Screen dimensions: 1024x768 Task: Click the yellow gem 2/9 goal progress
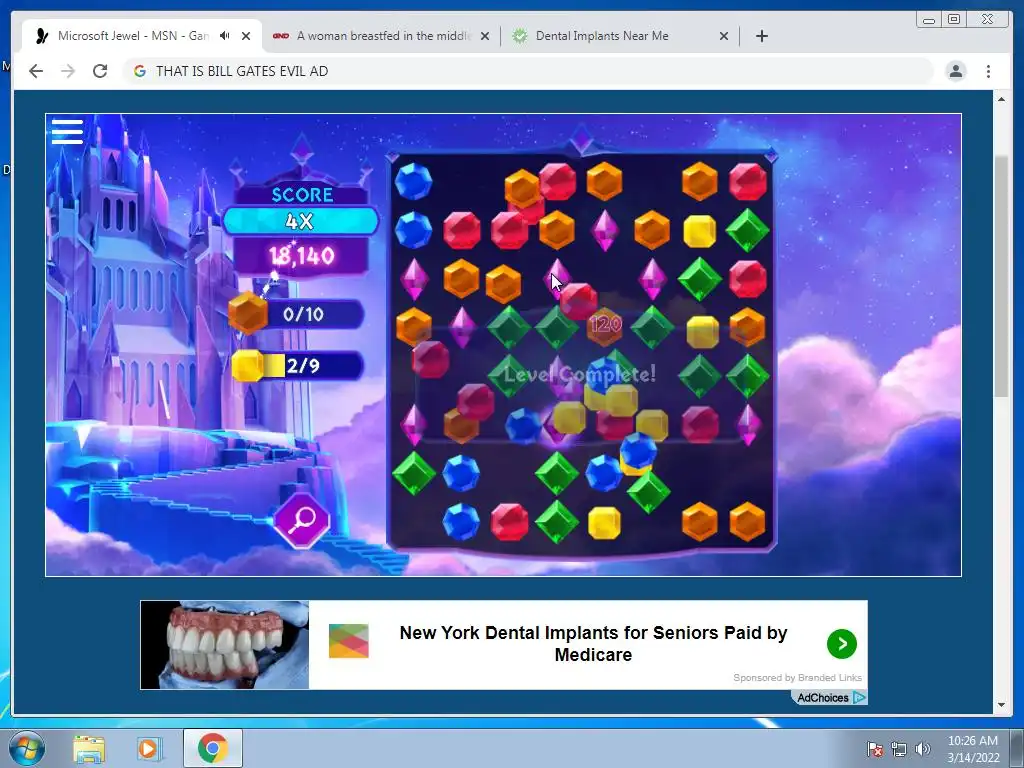pyautogui.click(x=297, y=365)
